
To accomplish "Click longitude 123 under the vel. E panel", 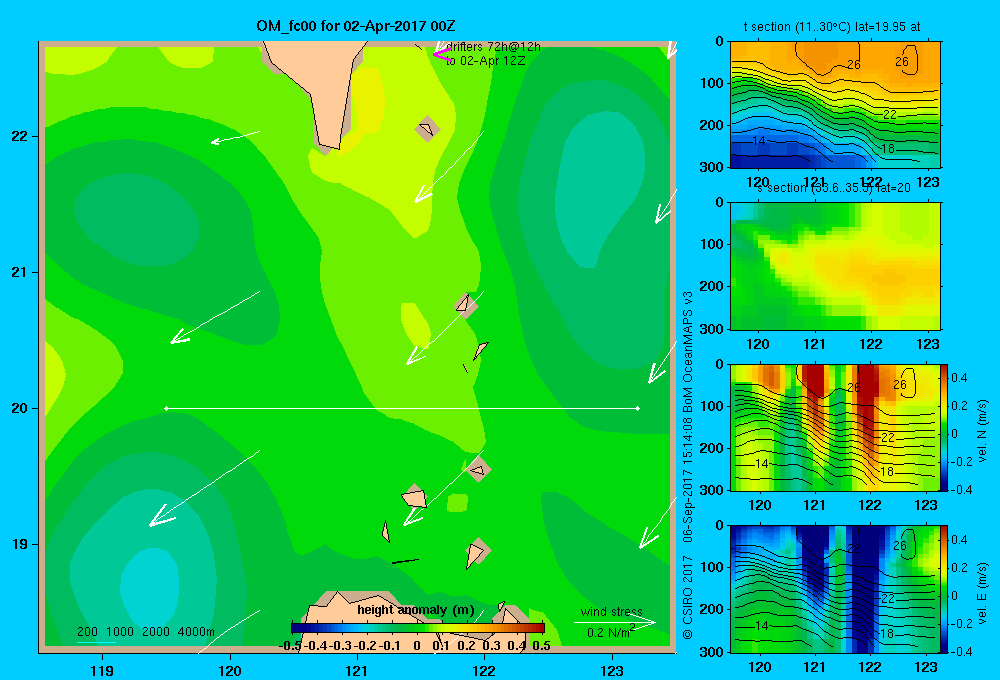I will [926, 667].
